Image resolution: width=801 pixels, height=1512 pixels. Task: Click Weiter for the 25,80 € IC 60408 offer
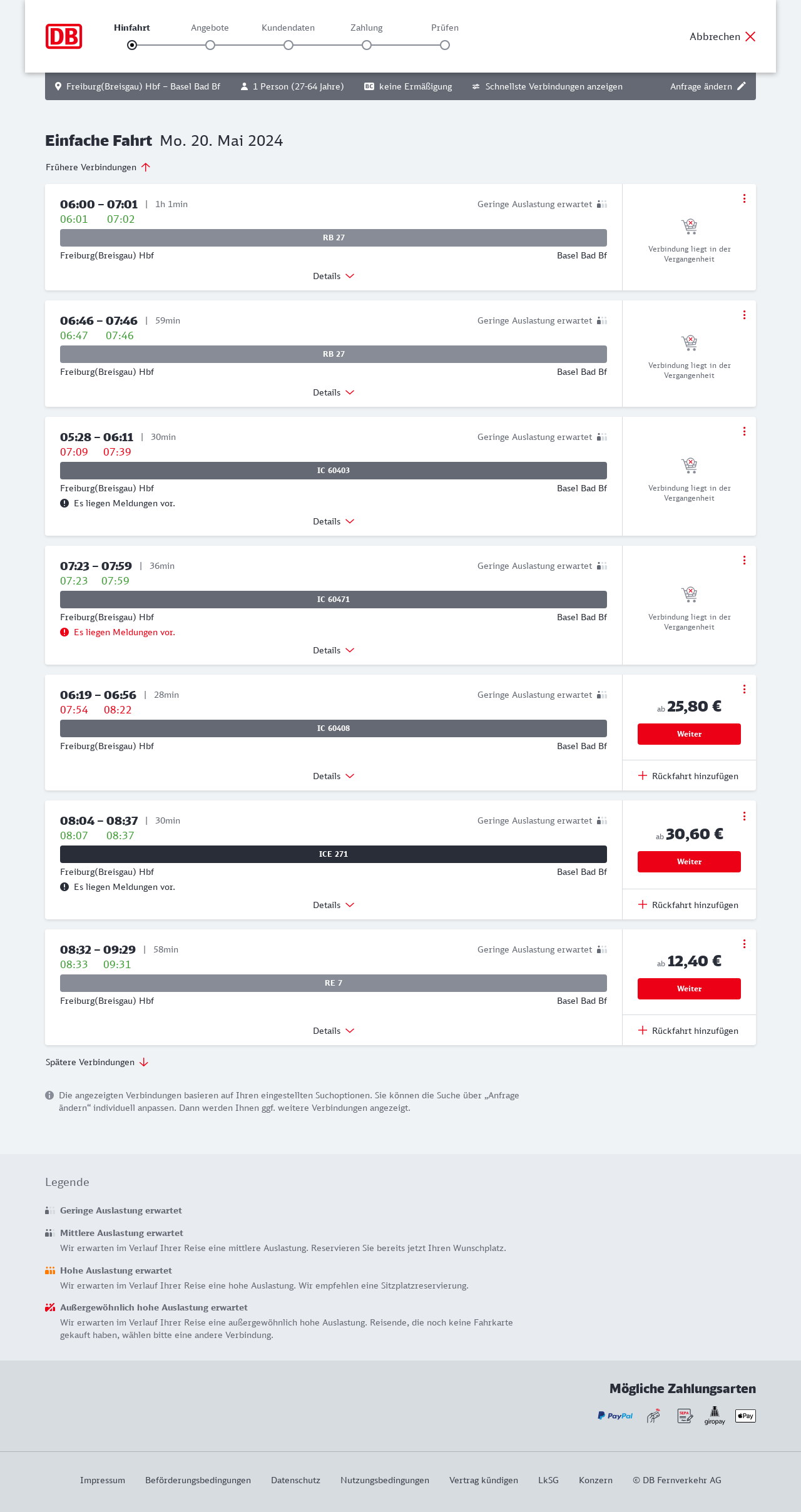pyautogui.click(x=689, y=734)
